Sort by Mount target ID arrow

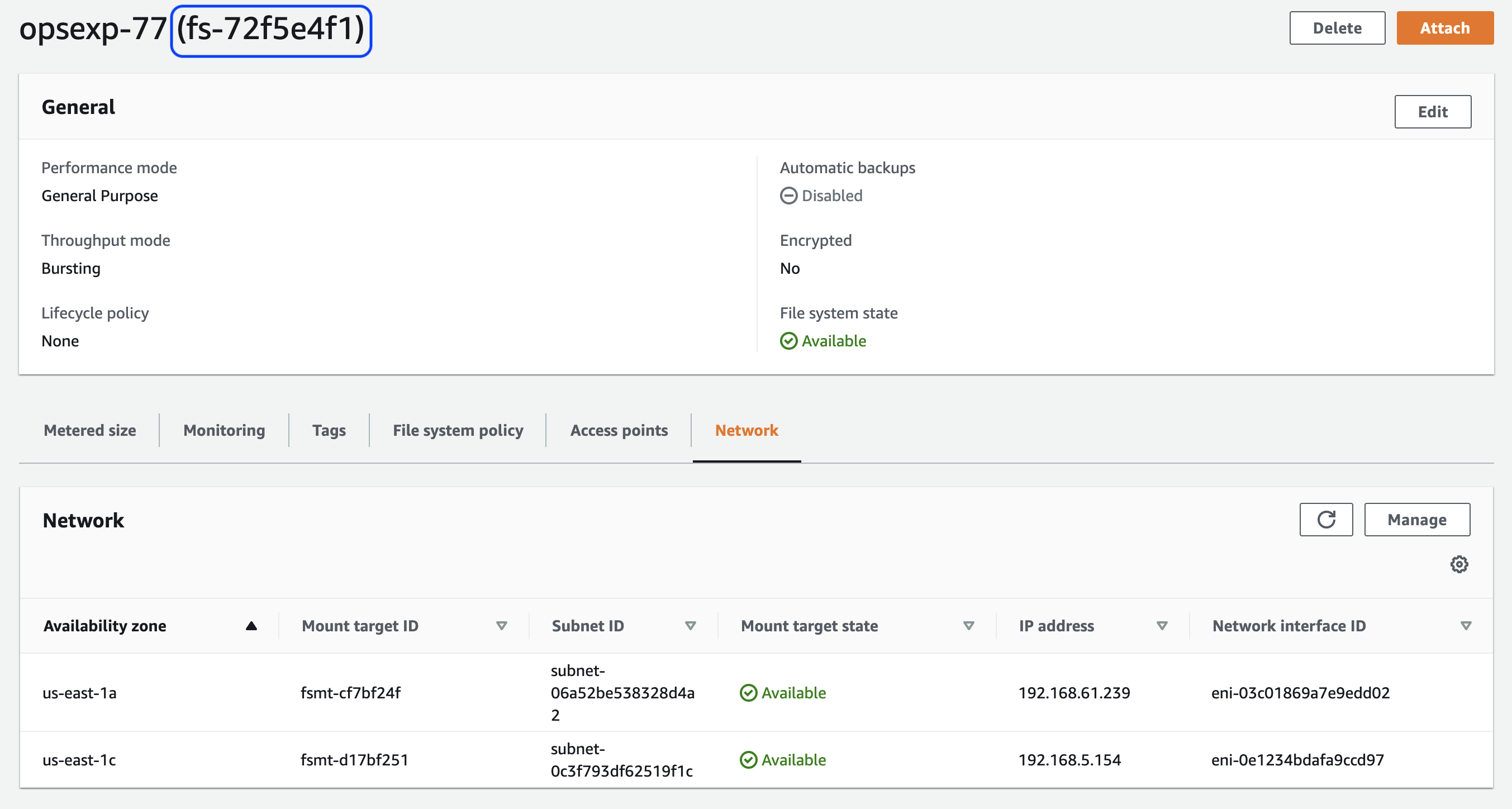point(501,626)
